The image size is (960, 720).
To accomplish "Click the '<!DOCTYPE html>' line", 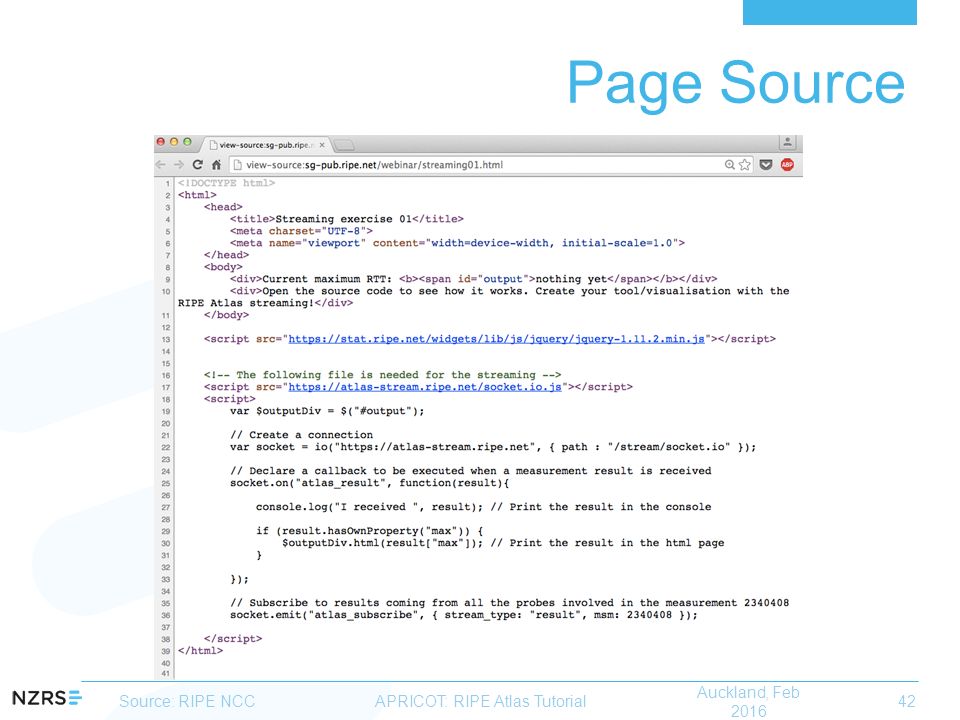I will 227,183.
